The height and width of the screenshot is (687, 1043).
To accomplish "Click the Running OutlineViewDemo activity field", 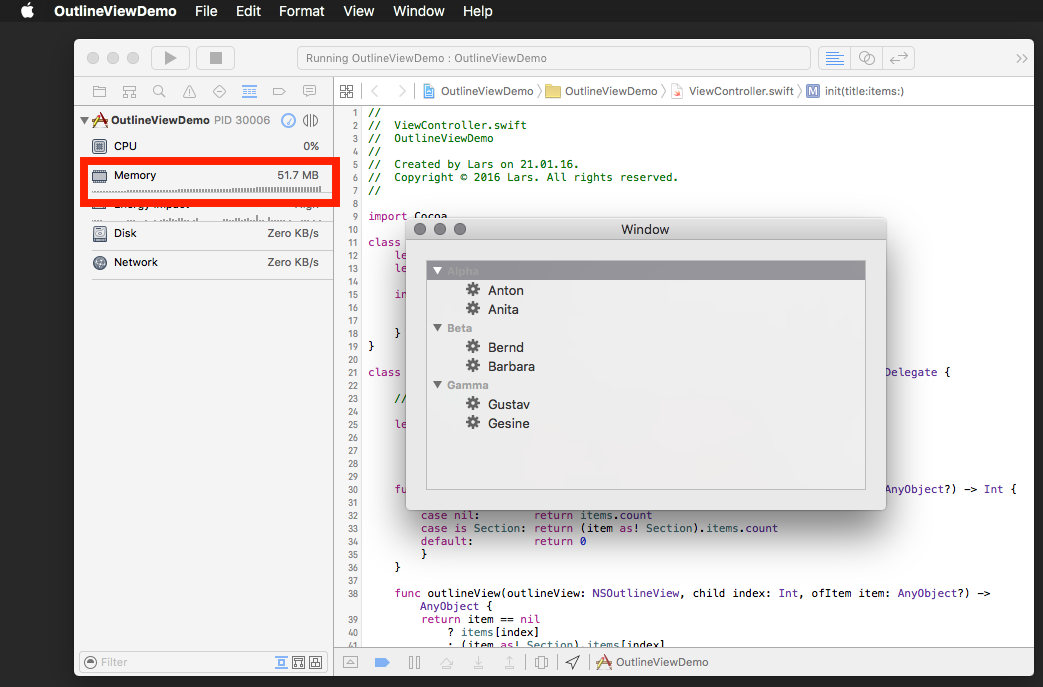I will click(554, 58).
